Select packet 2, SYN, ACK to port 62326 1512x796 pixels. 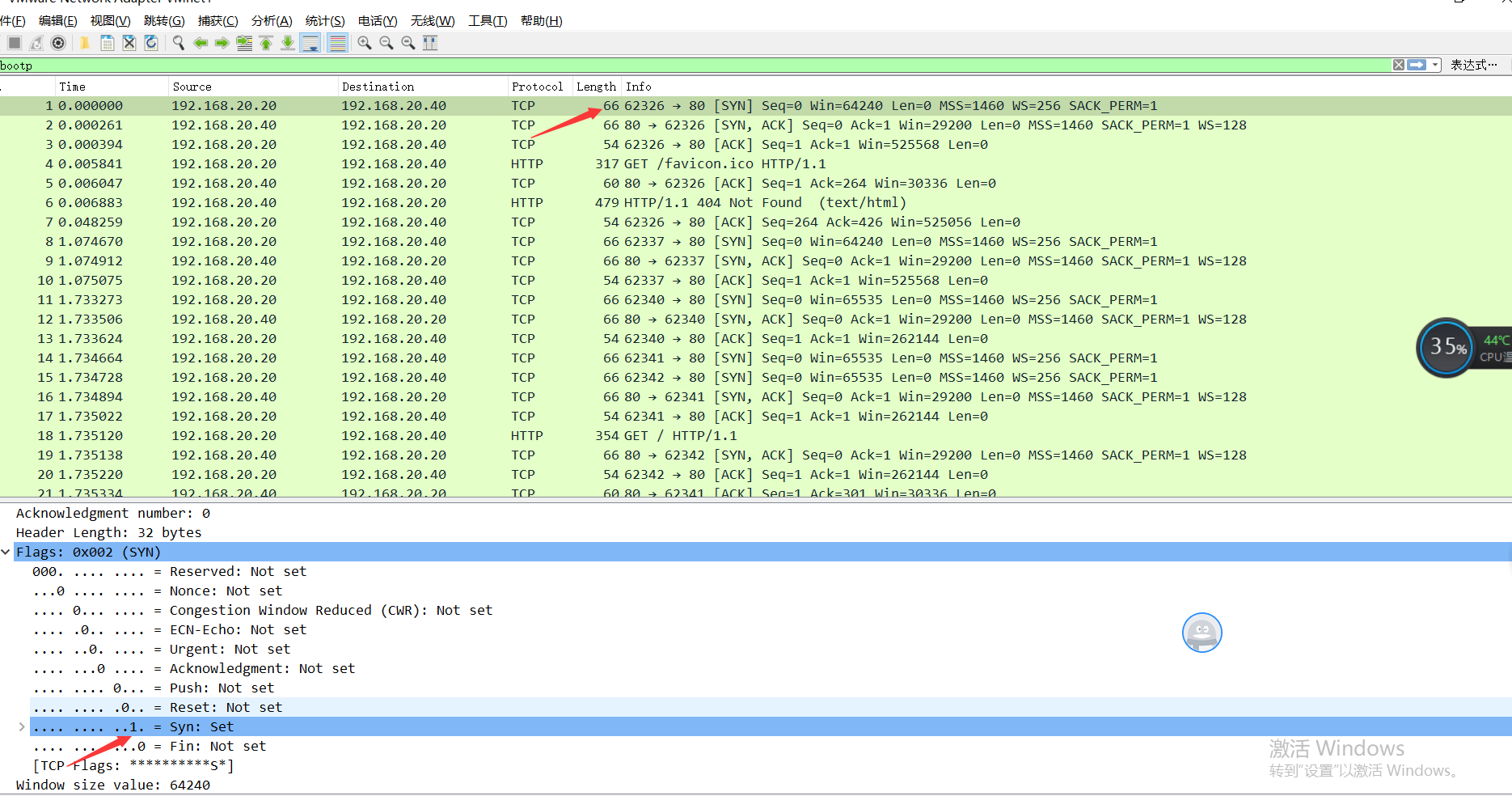[755, 125]
